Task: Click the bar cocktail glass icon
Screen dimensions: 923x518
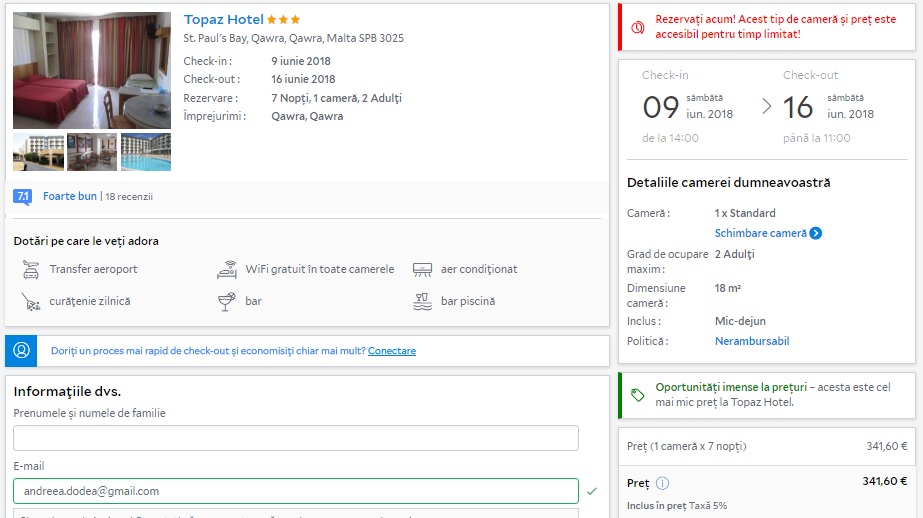Action: point(227,301)
